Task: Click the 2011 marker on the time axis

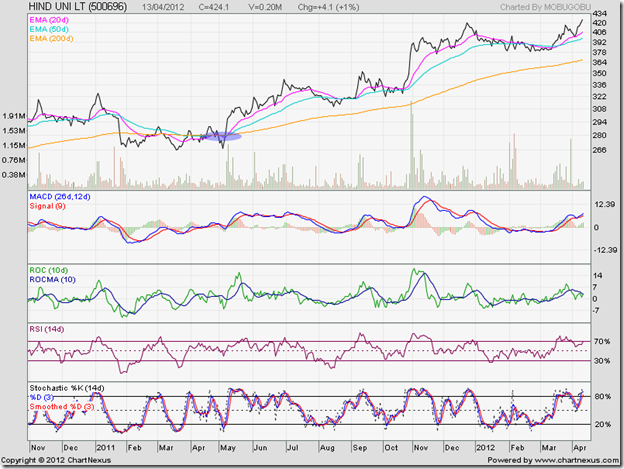Action: click(102, 446)
